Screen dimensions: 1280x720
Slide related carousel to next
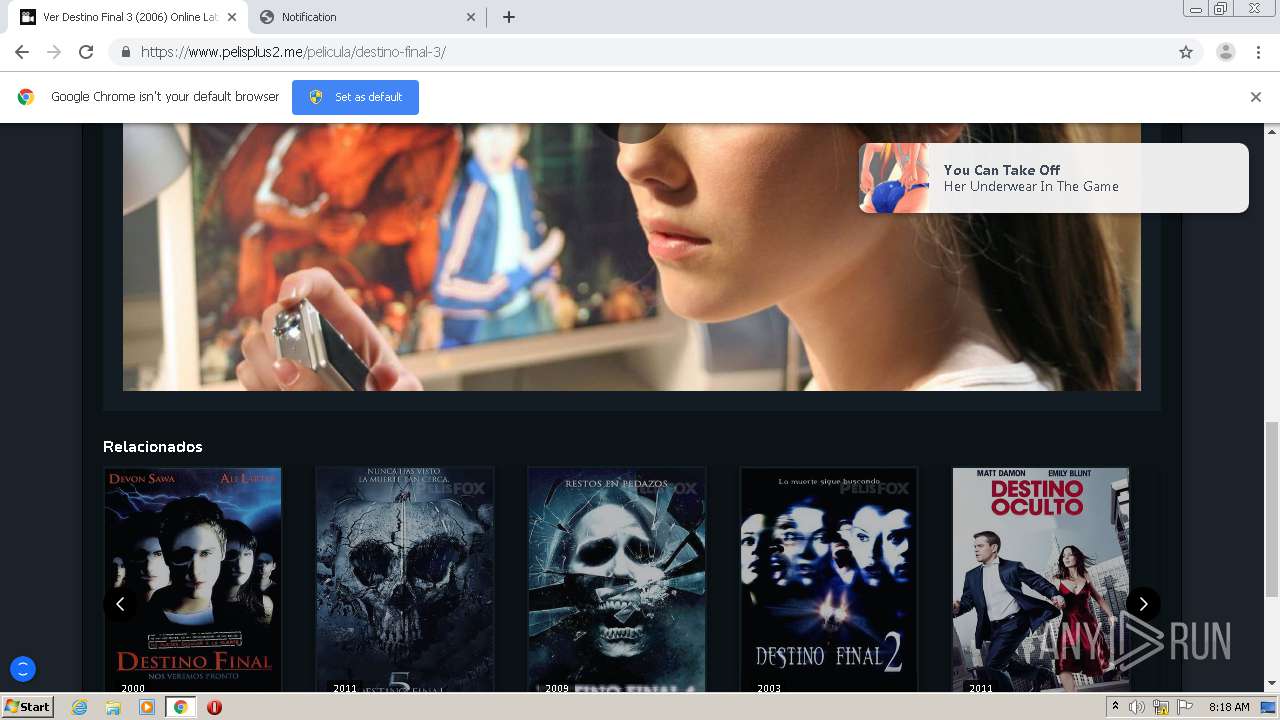click(x=1143, y=604)
